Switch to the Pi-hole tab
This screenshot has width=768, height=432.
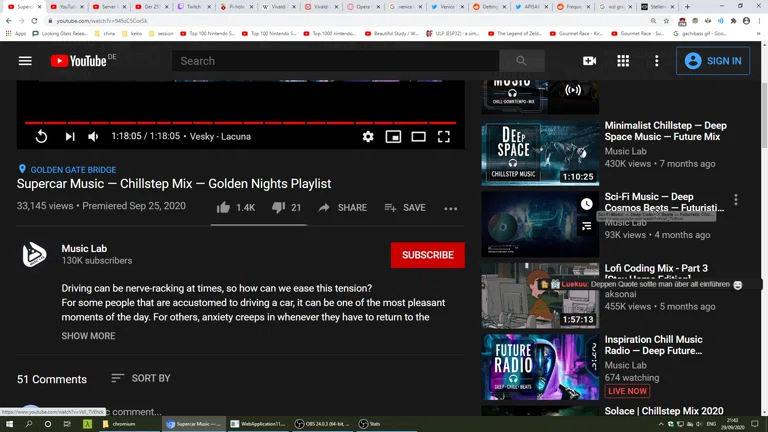pyautogui.click(x=237, y=7)
